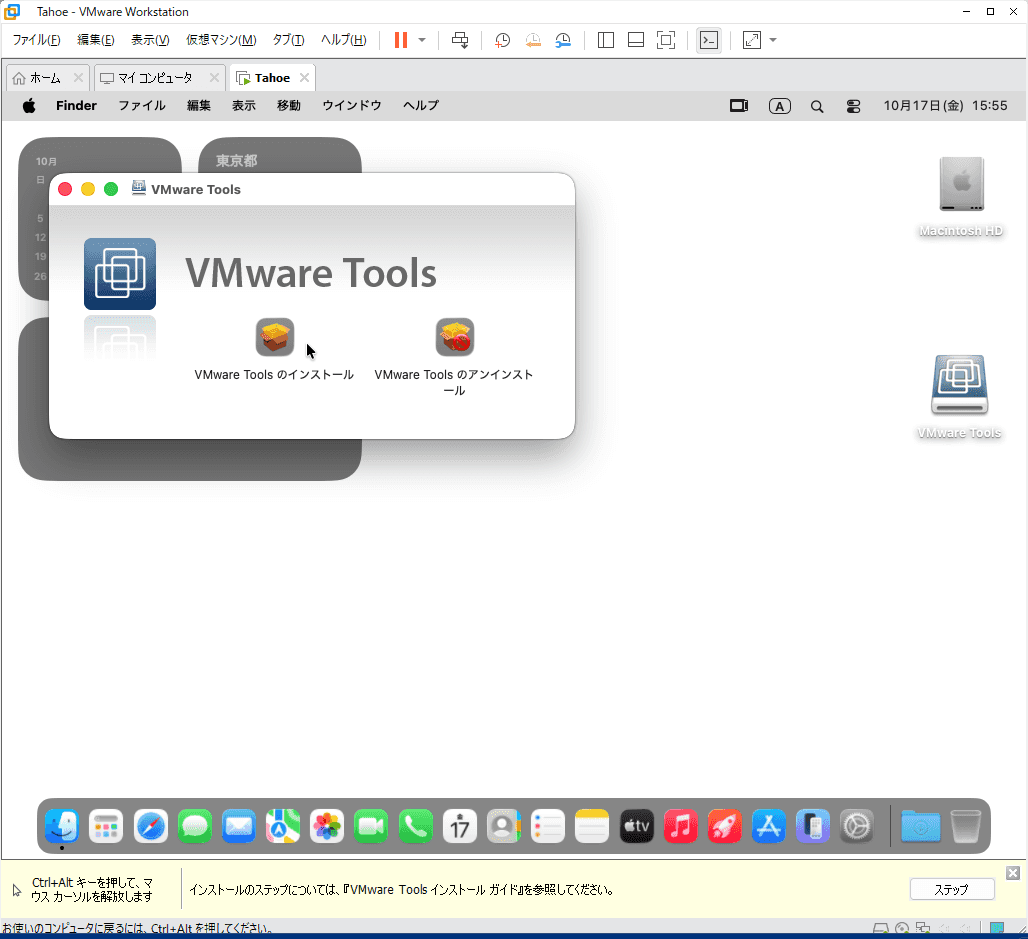Click send Ctrl+Alt+Del toolbar icon

(460, 40)
